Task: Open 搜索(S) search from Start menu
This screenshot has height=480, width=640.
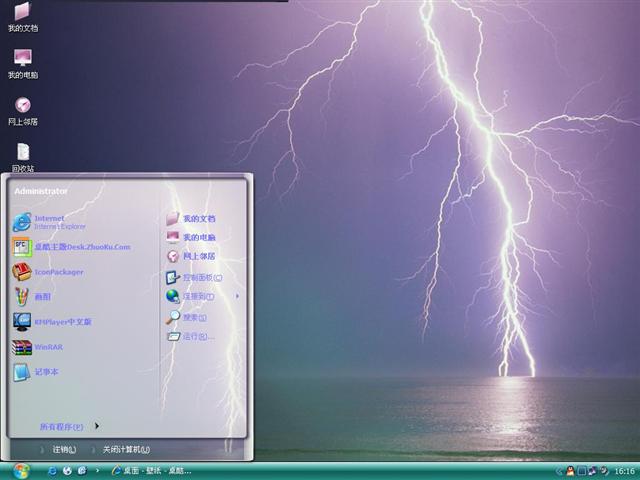Action: (x=186, y=317)
